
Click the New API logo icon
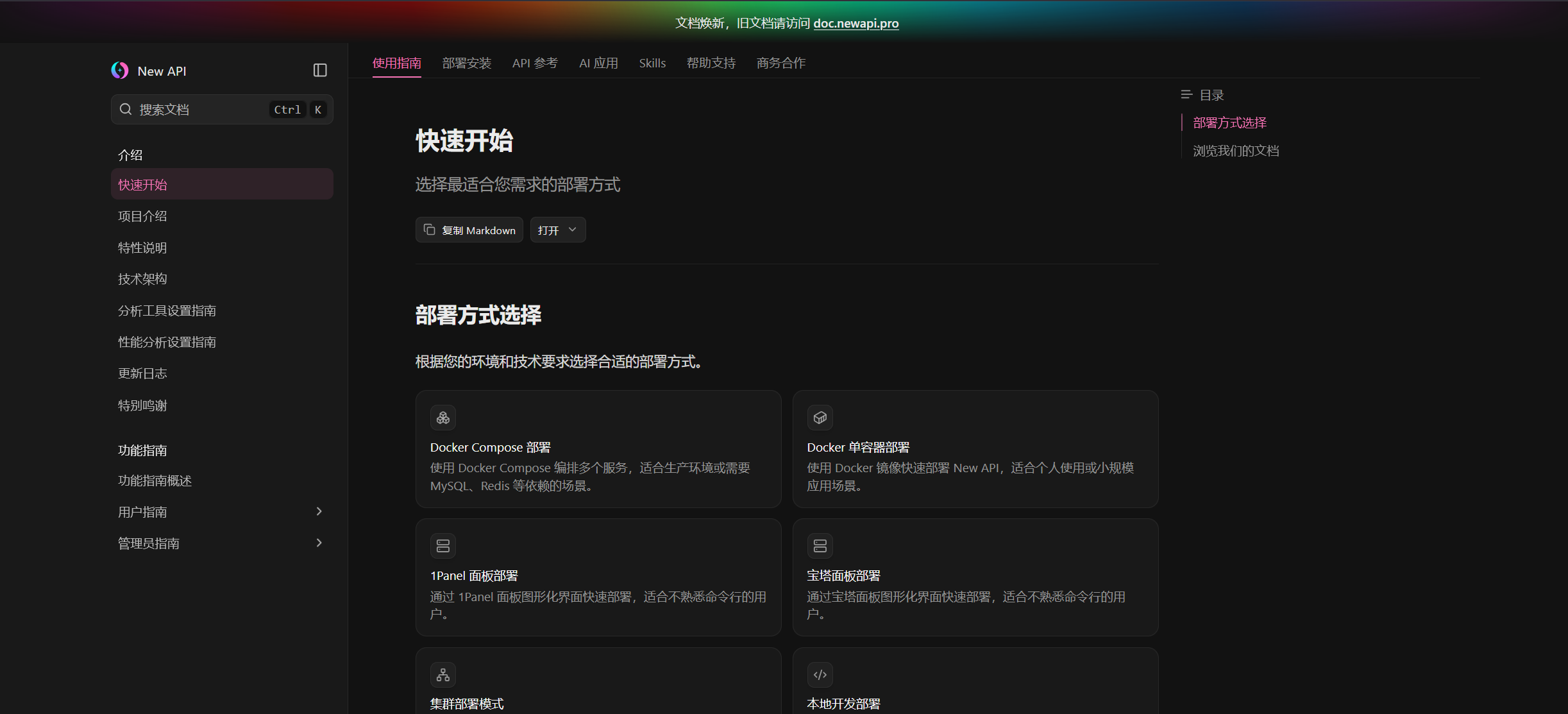(x=120, y=71)
